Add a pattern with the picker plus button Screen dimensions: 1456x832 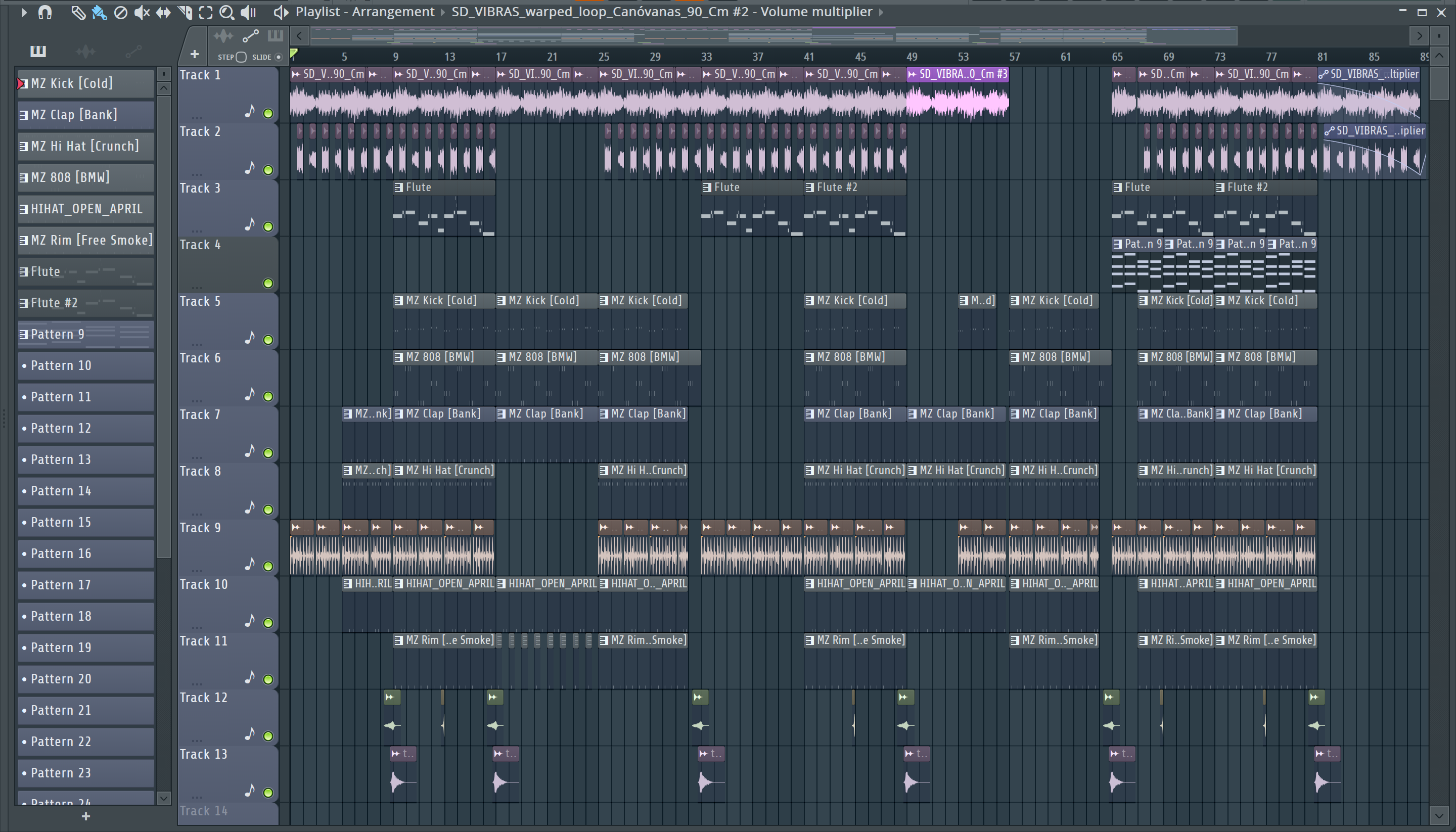coord(86,816)
